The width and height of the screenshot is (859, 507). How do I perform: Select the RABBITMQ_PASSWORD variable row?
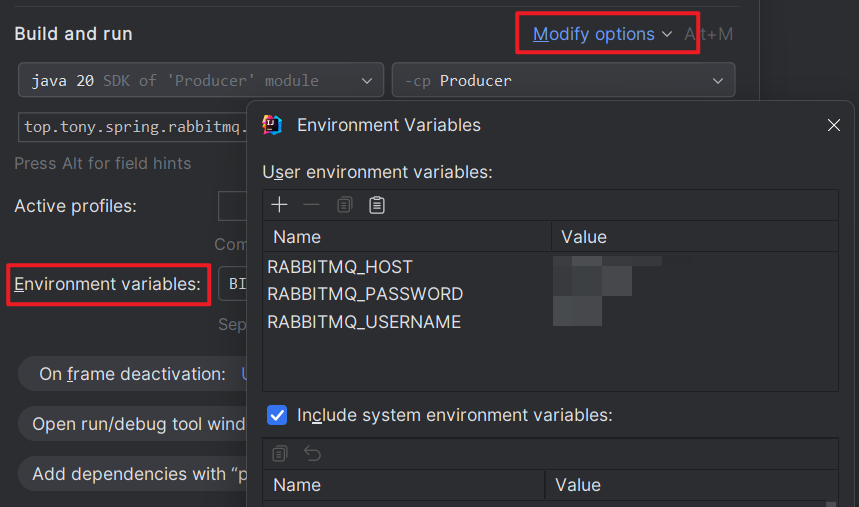coord(365,294)
